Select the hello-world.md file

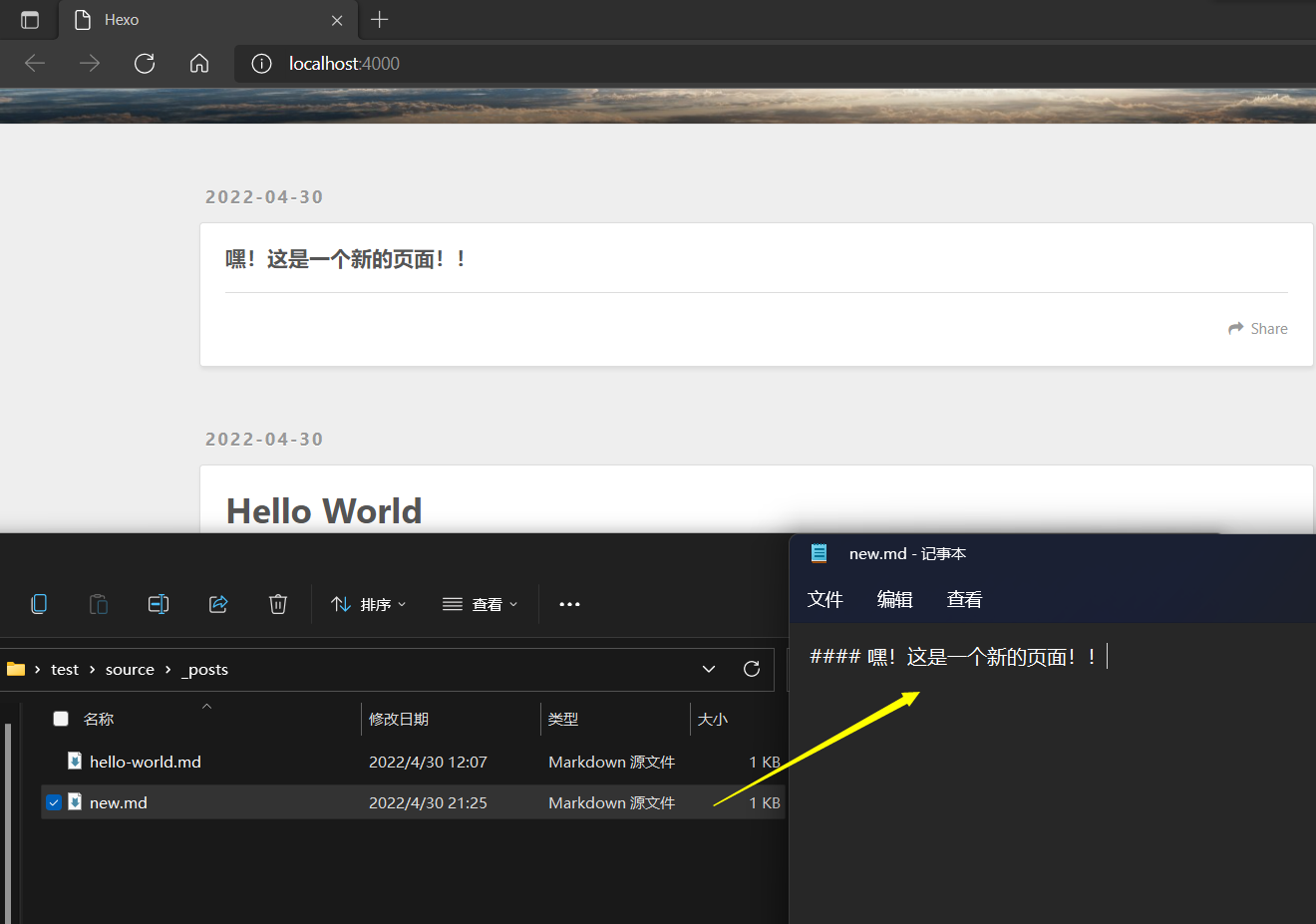click(x=146, y=762)
